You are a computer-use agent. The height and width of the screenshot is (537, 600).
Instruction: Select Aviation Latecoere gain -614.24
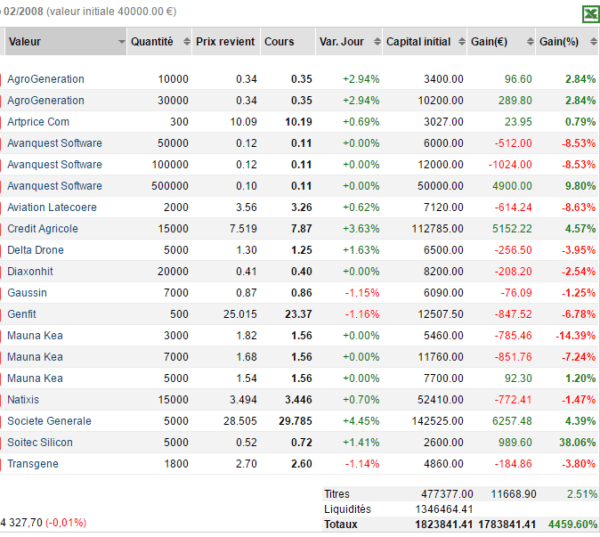513,207
